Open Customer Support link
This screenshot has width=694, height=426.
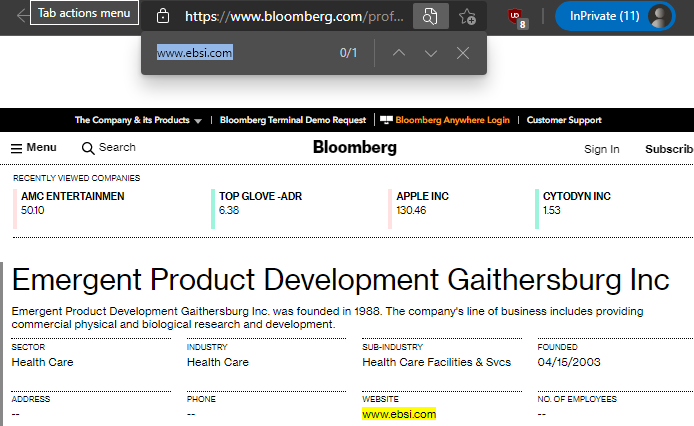click(564, 120)
